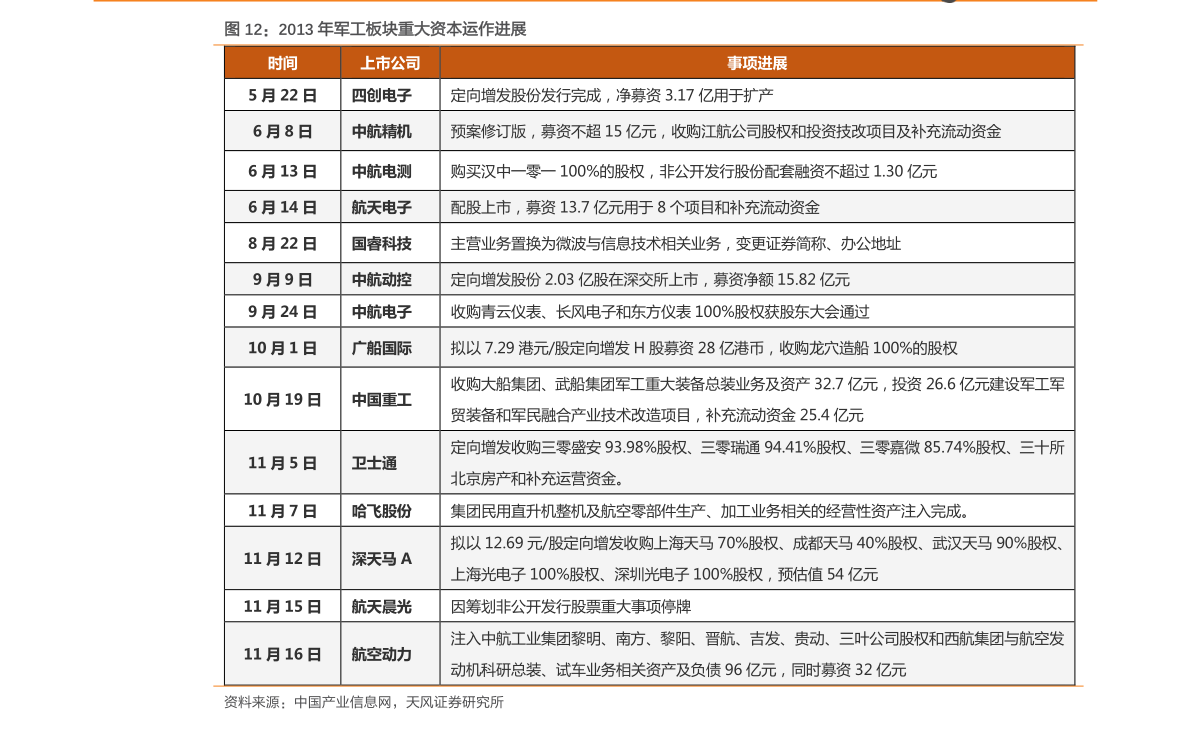The width and height of the screenshot is (1191, 730).
Task: Click the date cell 9月24日
Action: coord(283,311)
